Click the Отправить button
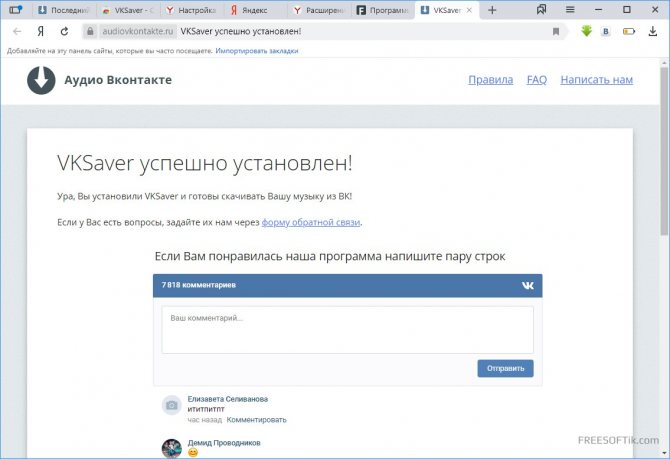670x459 pixels. pyautogui.click(x=505, y=368)
